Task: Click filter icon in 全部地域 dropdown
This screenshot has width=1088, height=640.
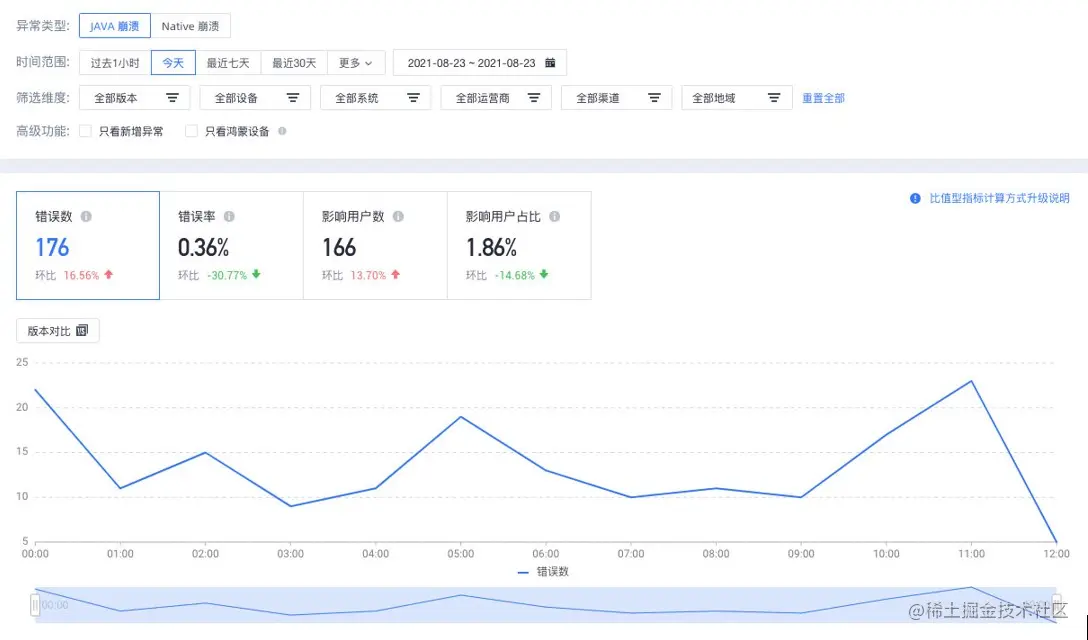Action: (774, 98)
